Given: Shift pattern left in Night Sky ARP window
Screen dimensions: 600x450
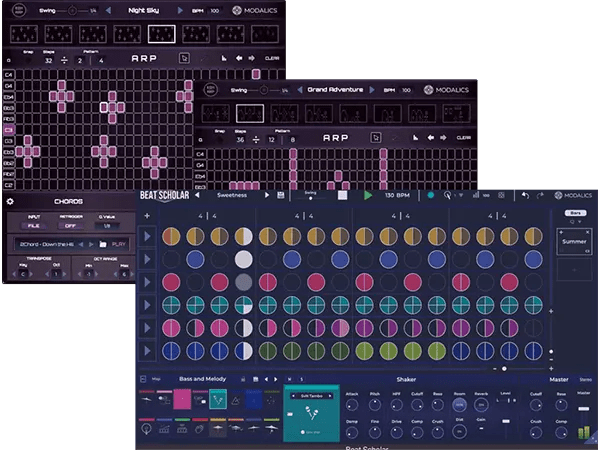Looking at the screenshot, I should [x=239, y=58].
